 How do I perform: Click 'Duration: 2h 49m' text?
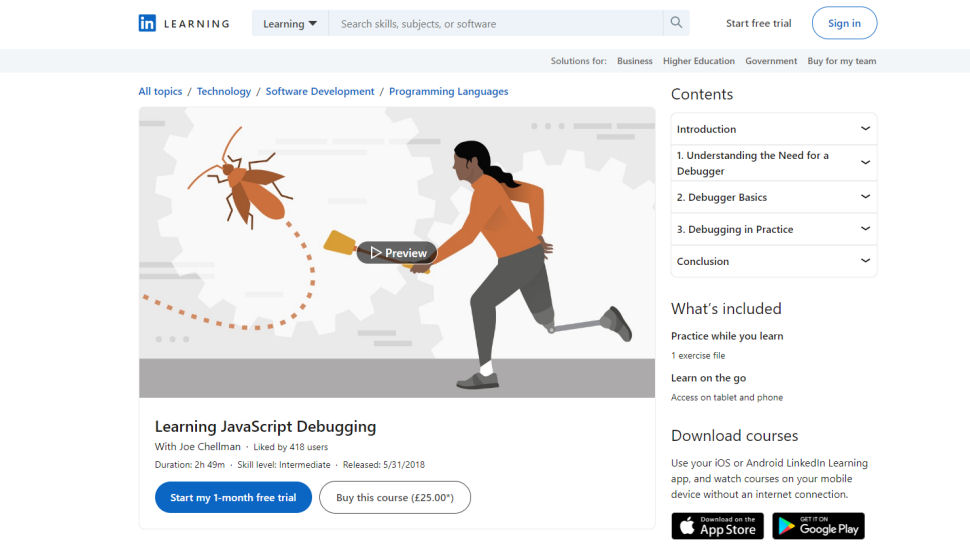190,465
